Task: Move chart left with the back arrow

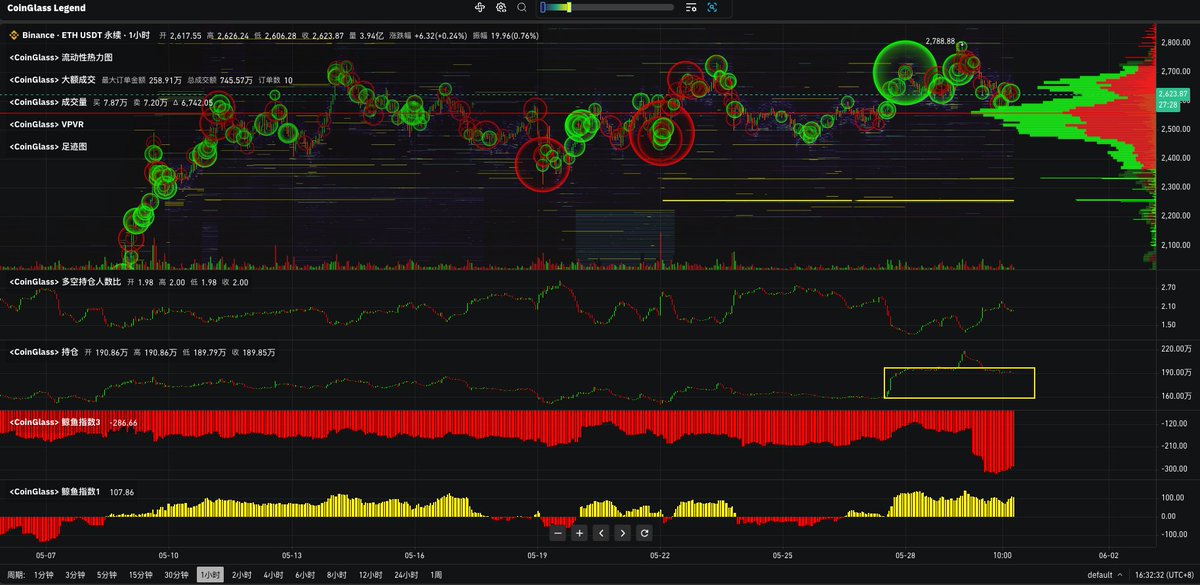Action: coord(601,533)
